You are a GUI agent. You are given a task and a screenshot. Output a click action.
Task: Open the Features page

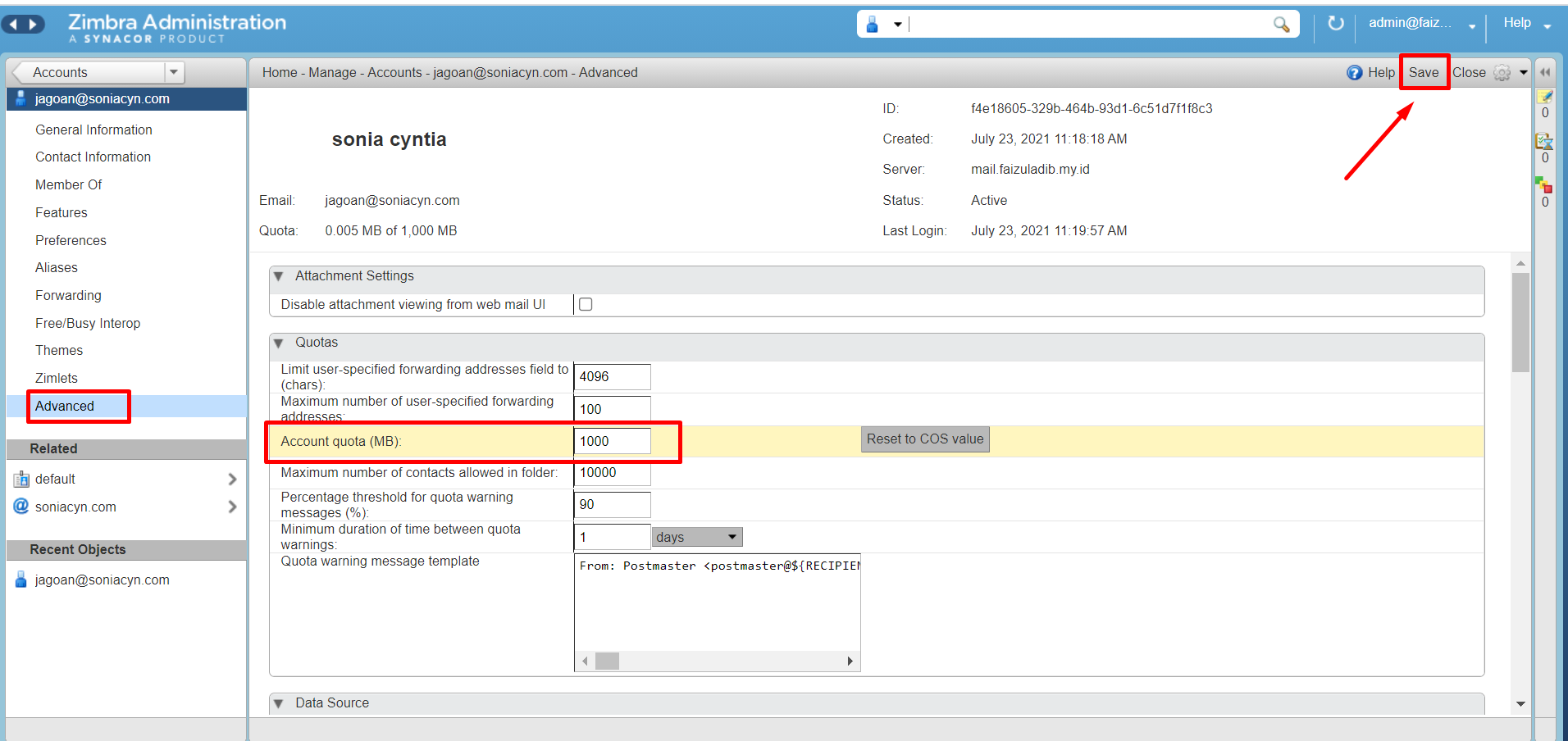(x=61, y=212)
